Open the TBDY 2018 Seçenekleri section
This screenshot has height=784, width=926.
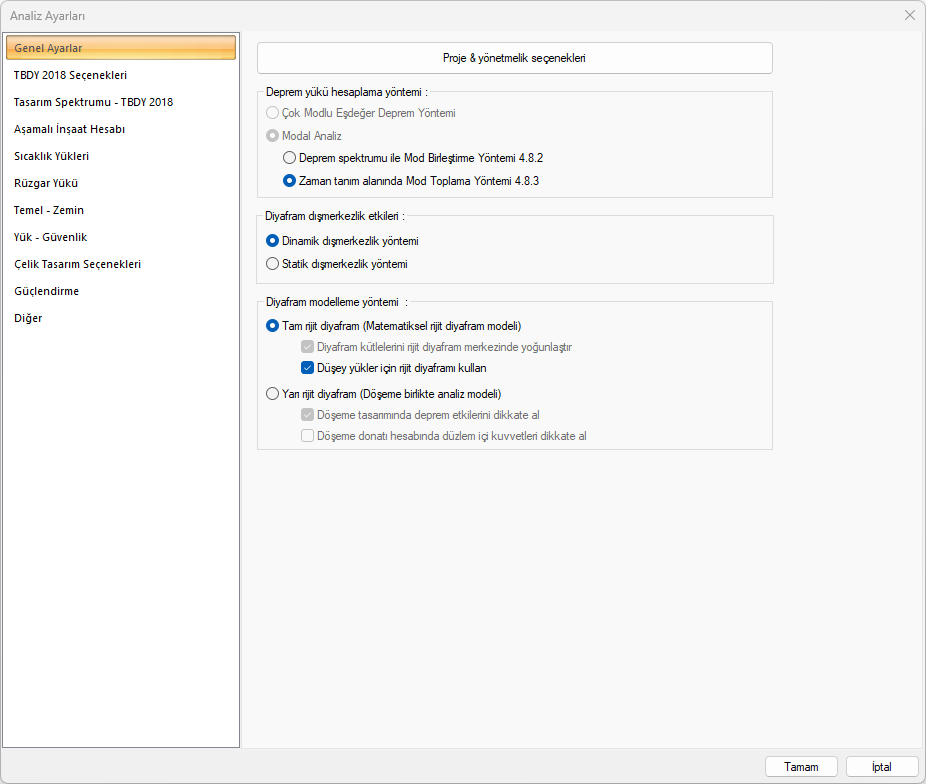click(x=70, y=75)
